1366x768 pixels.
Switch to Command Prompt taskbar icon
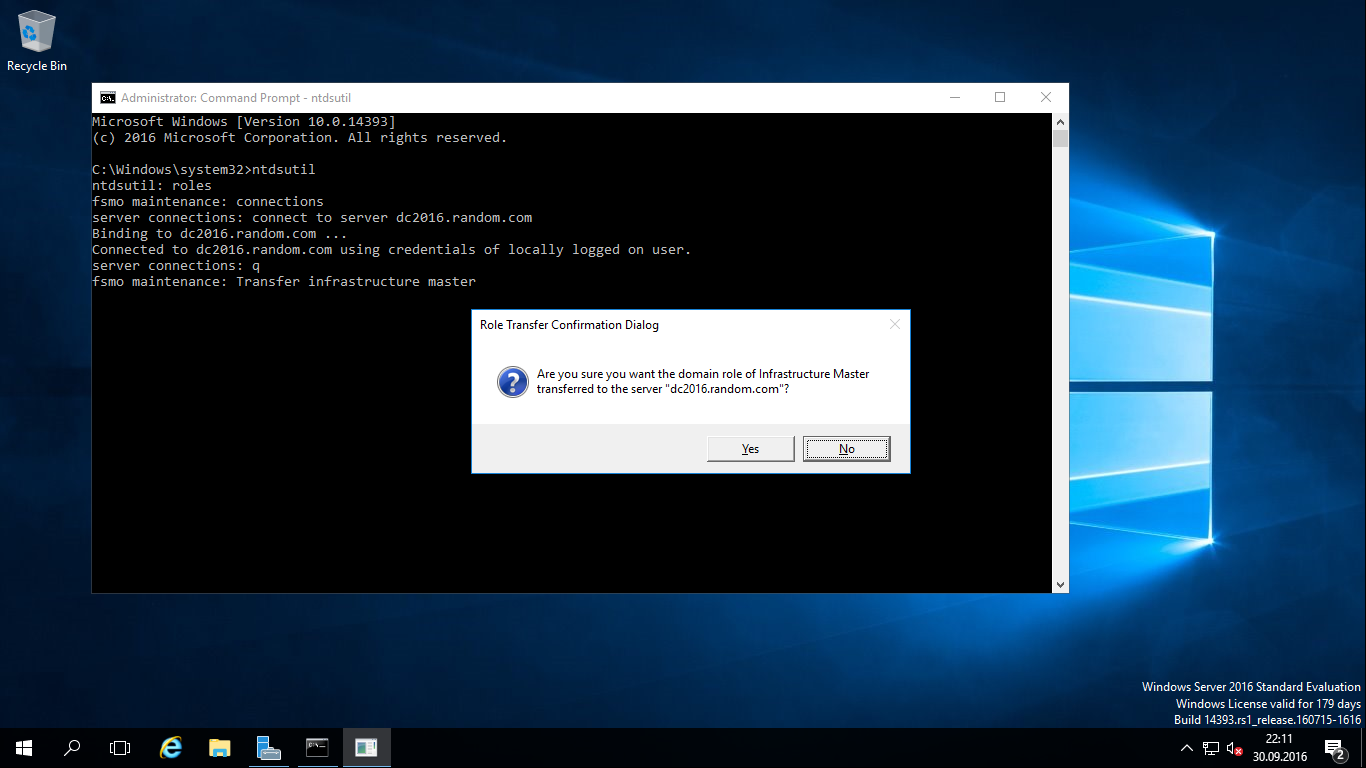pyautogui.click(x=317, y=748)
